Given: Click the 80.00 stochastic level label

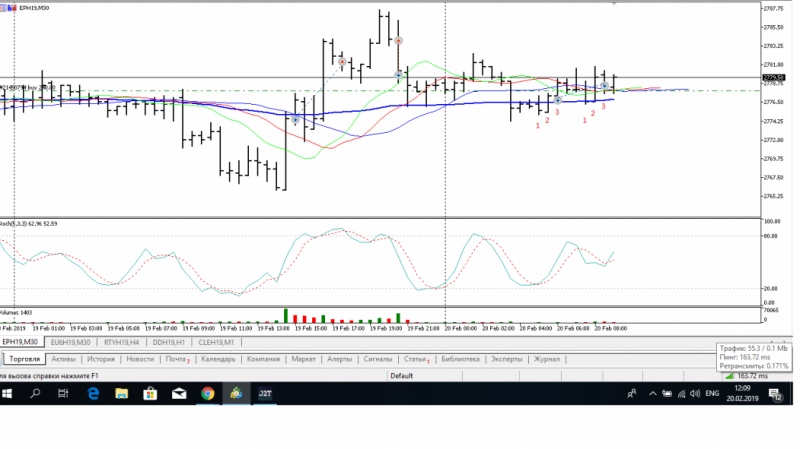Looking at the screenshot, I should point(770,236).
